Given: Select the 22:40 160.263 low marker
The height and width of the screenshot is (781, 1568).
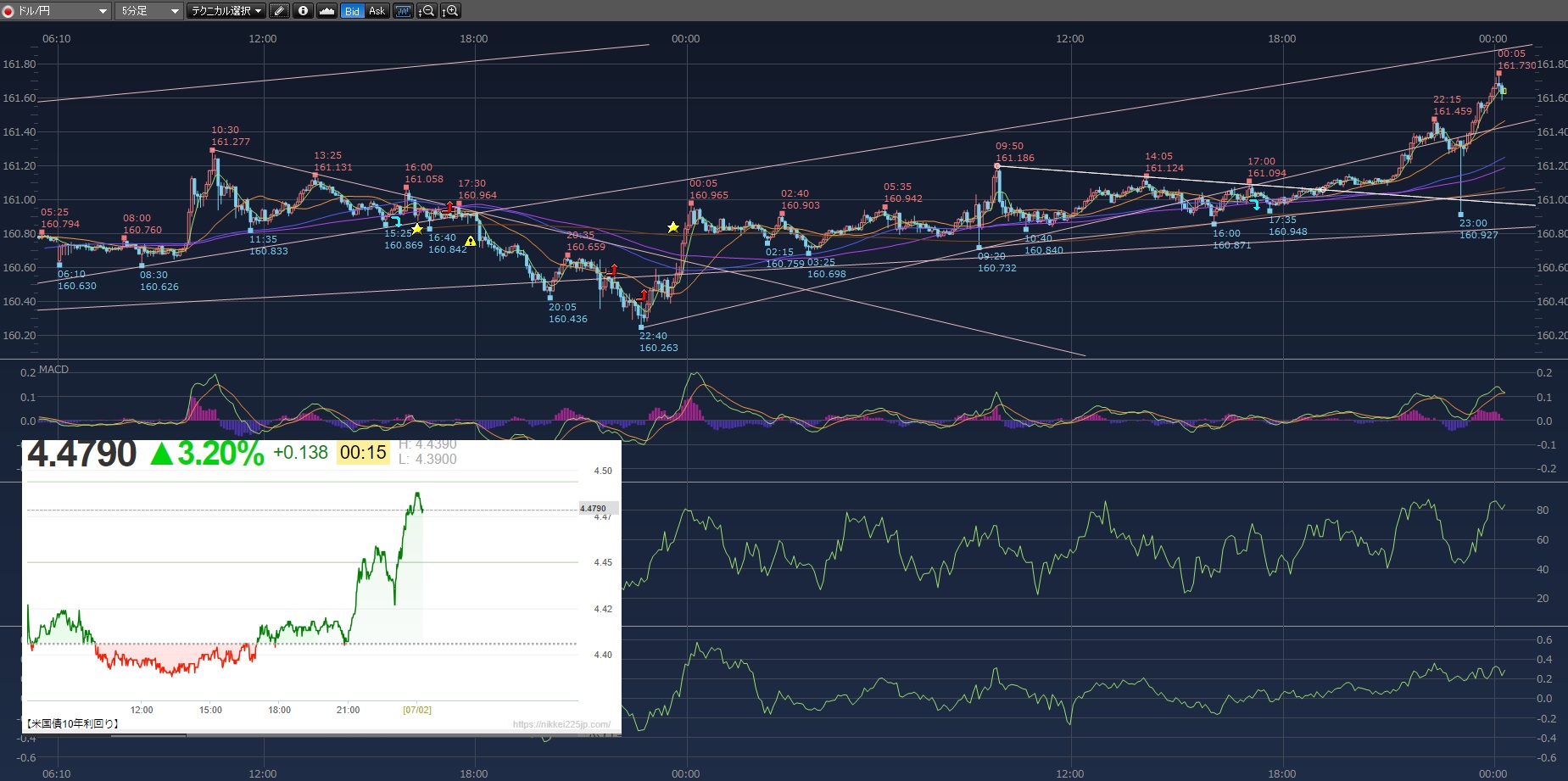Looking at the screenshot, I should point(641,326).
